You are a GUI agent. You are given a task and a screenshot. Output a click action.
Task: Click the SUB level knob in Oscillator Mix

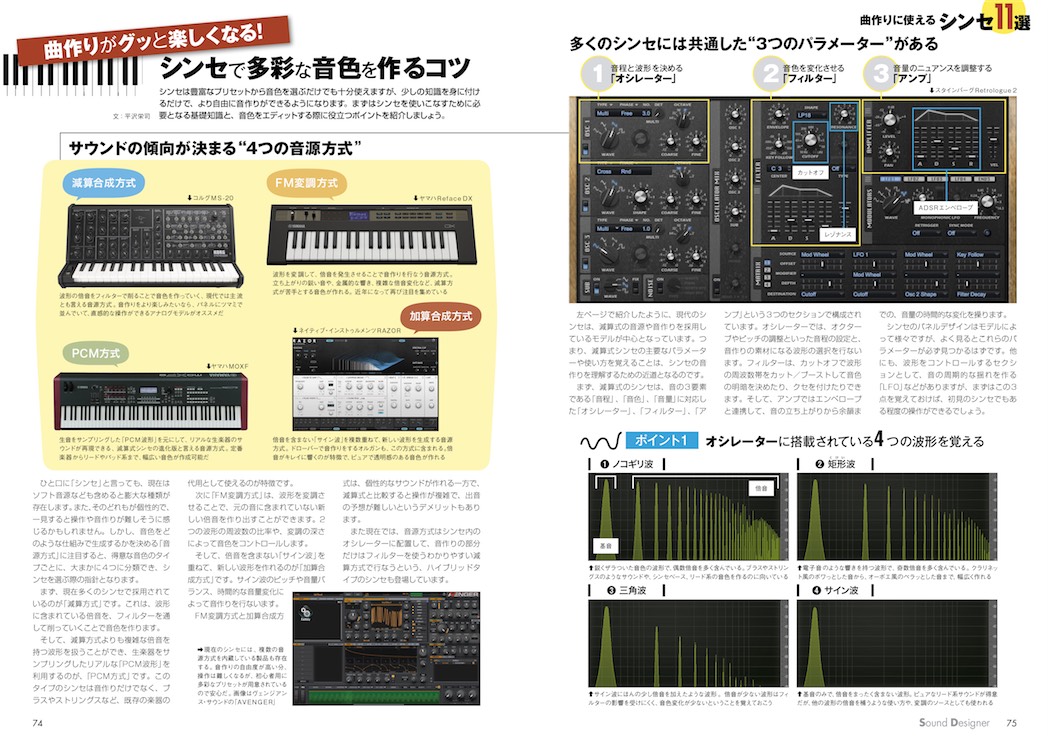click(x=735, y=212)
